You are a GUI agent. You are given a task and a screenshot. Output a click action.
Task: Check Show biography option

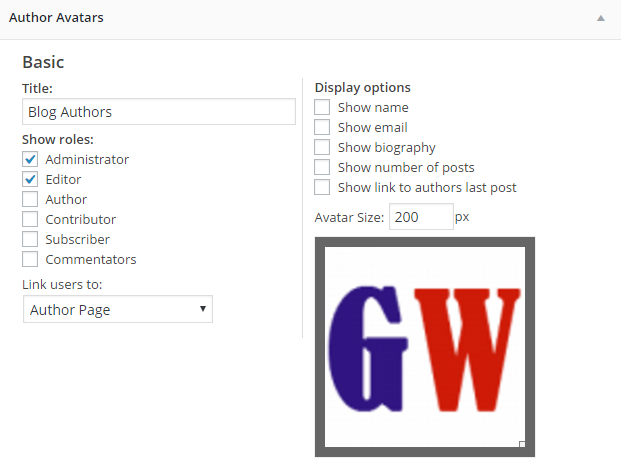click(x=322, y=147)
